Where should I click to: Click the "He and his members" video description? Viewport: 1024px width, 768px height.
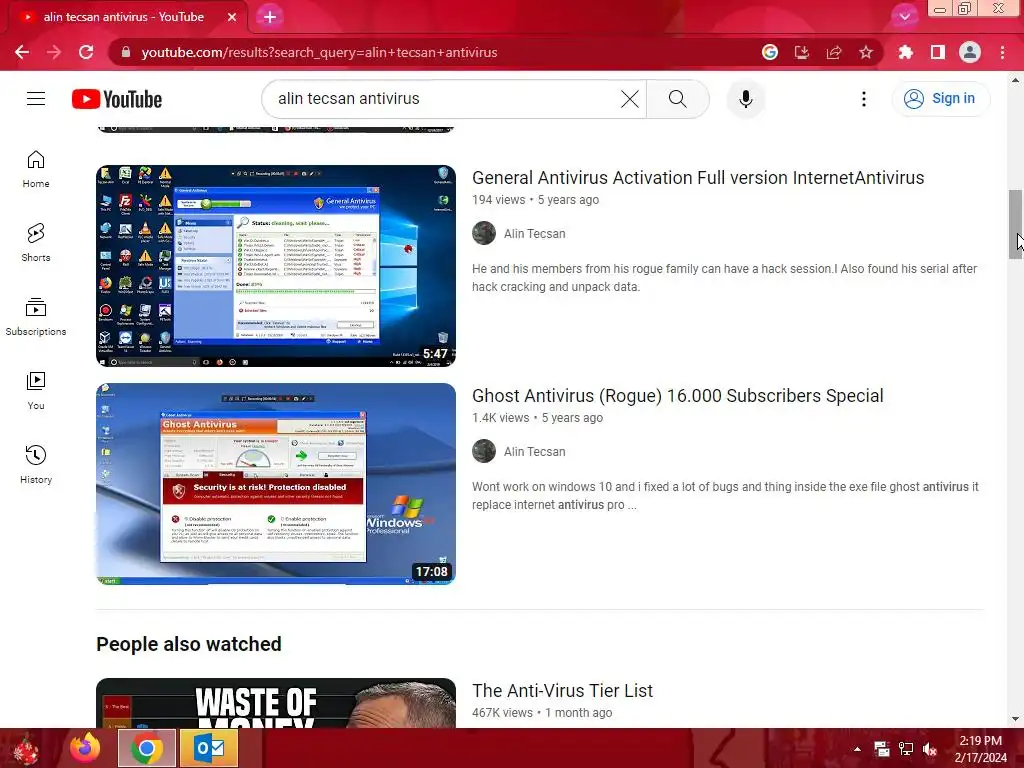[725, 278]
